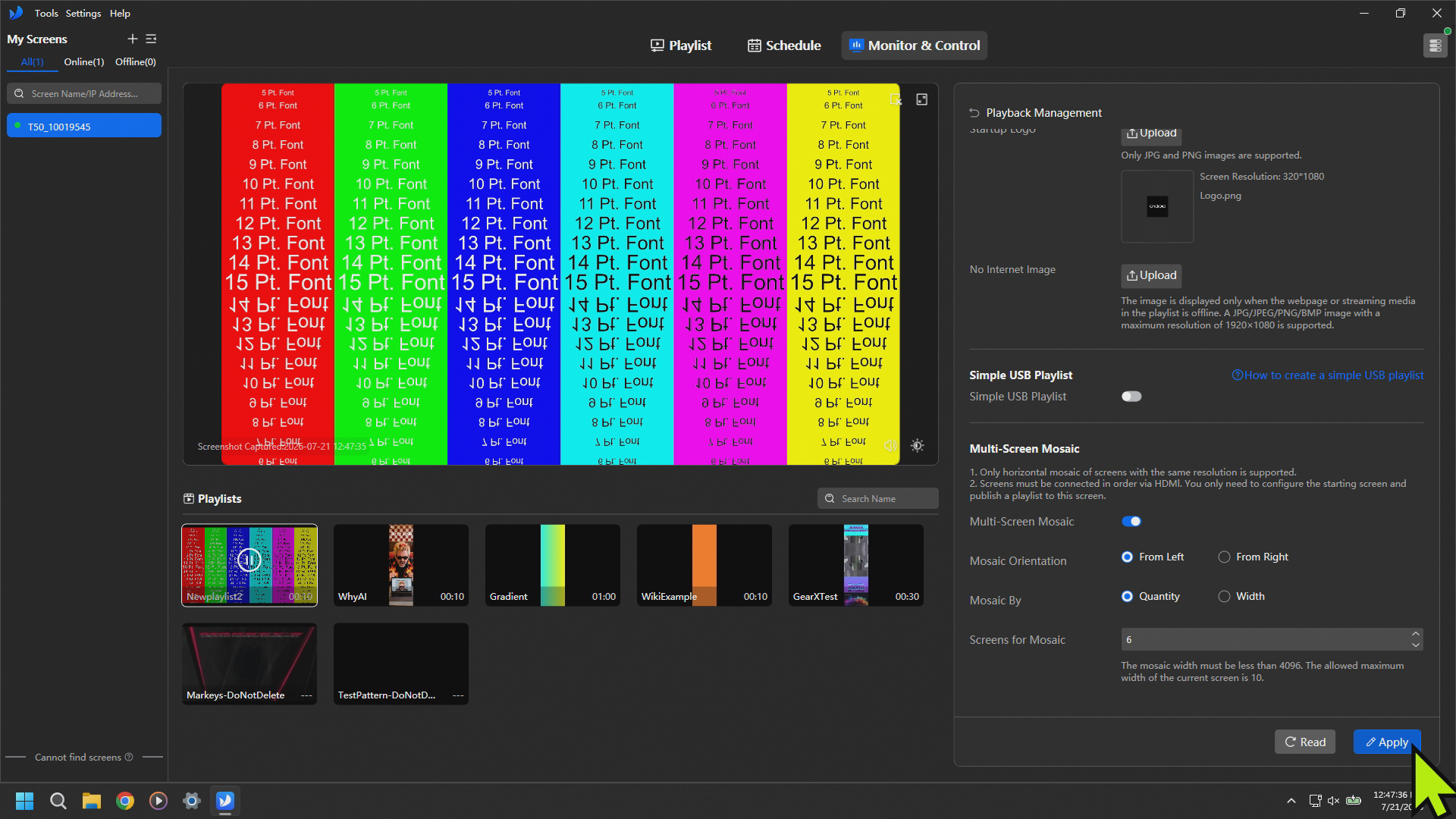Filter screens by All(1)
Viewport: 1456px width, 819px height.
point(32,61)
